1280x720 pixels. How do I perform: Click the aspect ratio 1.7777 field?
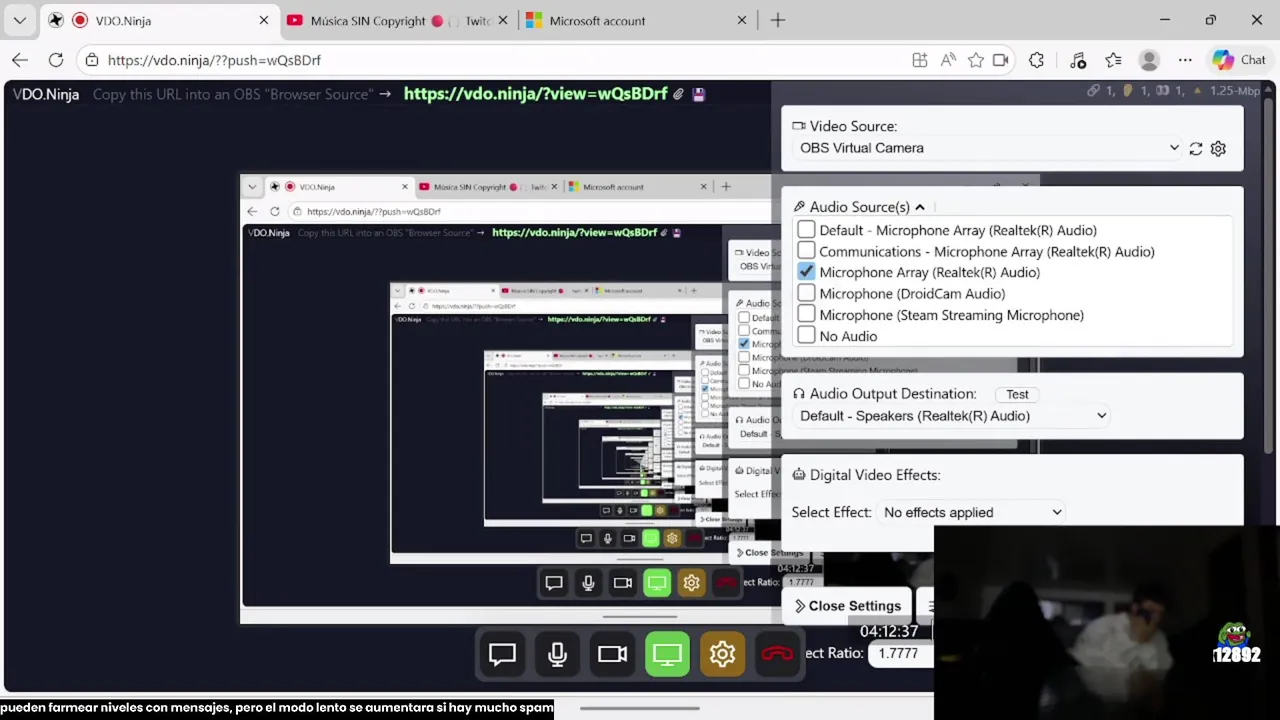(x=899, y=653)
